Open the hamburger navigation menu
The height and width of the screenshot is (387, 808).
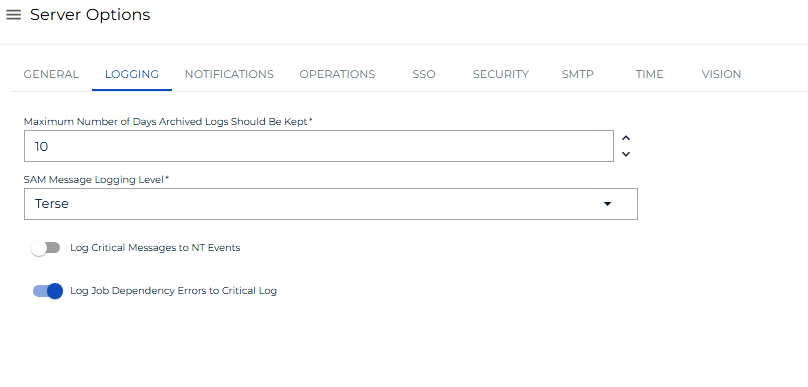(13, 15)
